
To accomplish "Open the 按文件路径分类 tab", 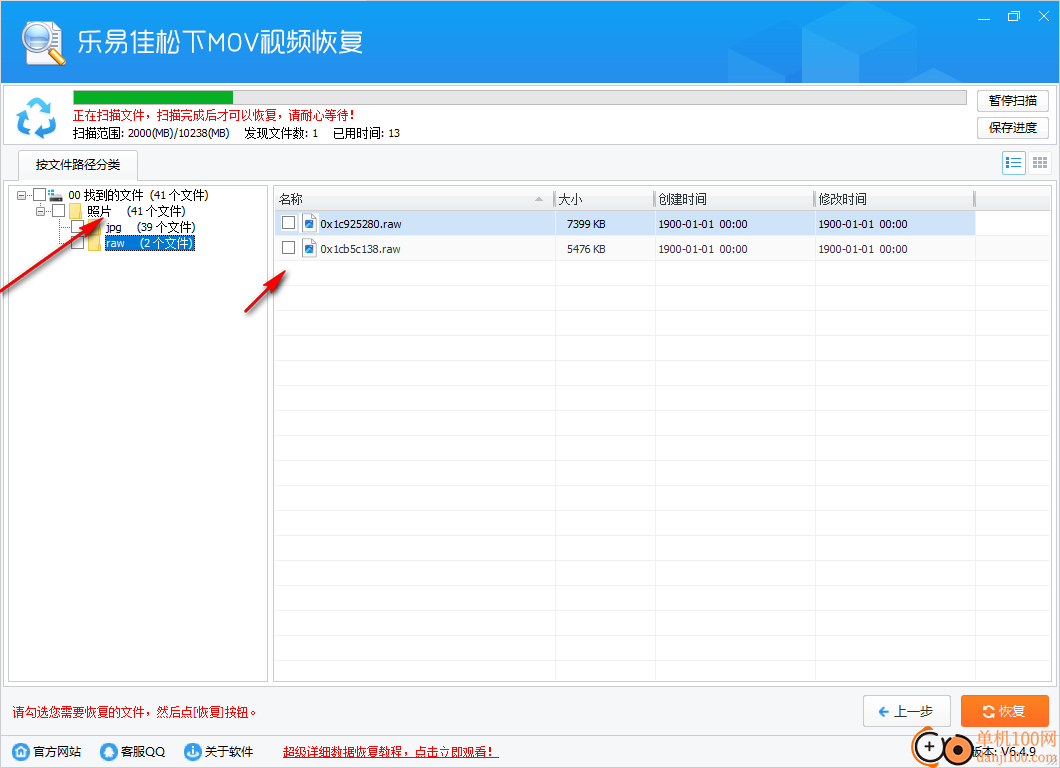I will [78, 165].
